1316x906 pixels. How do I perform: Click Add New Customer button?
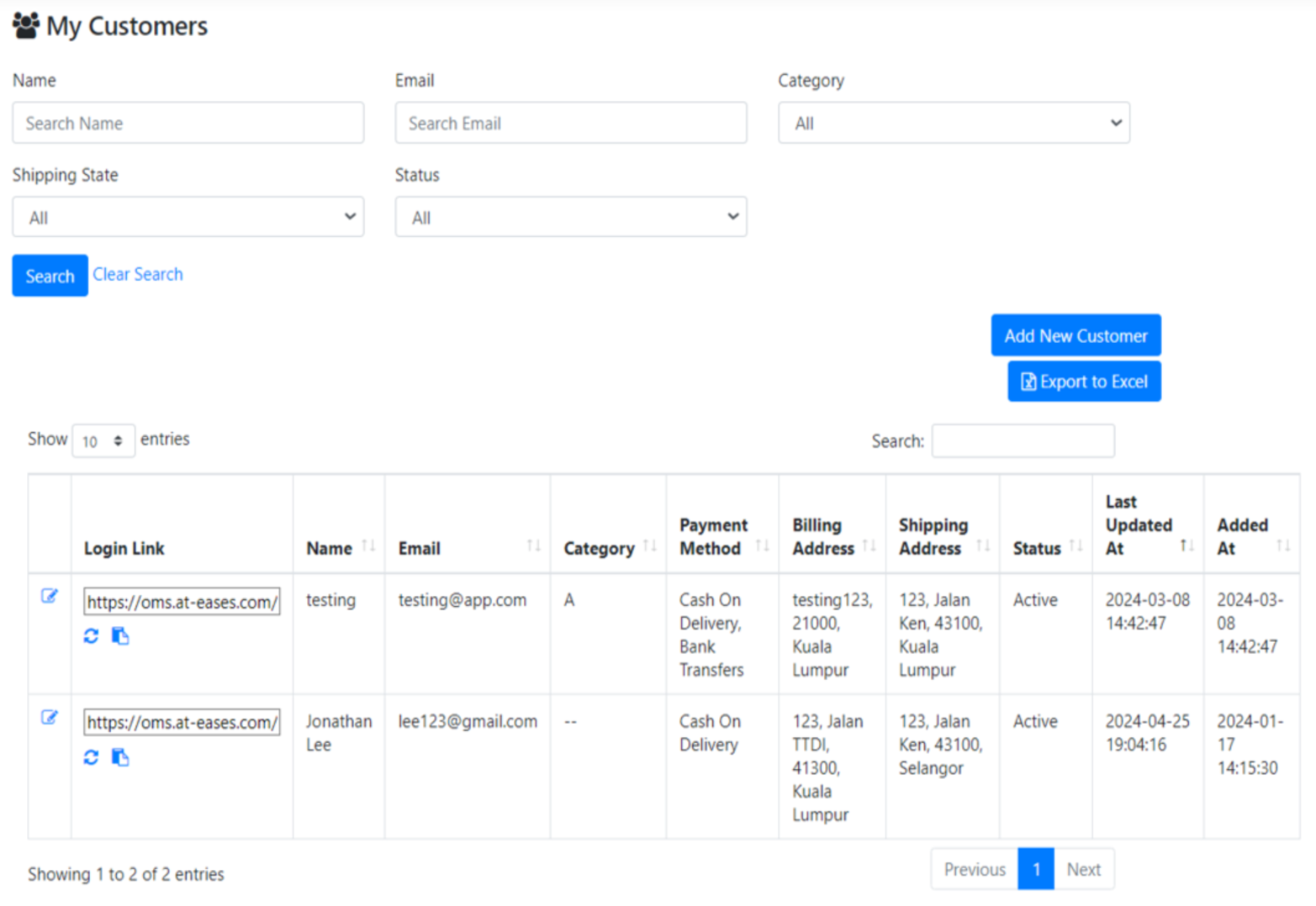click(x=1075, y=336)
